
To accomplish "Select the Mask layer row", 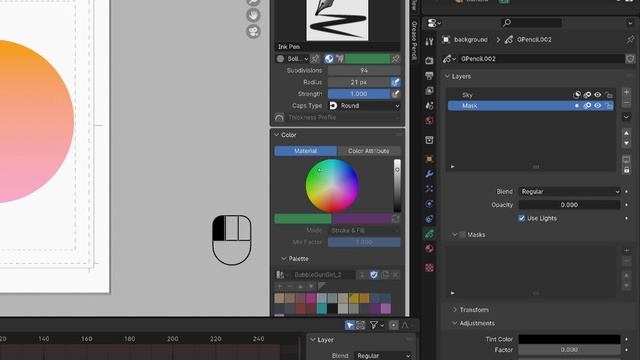I will click(x=531, y=106).
